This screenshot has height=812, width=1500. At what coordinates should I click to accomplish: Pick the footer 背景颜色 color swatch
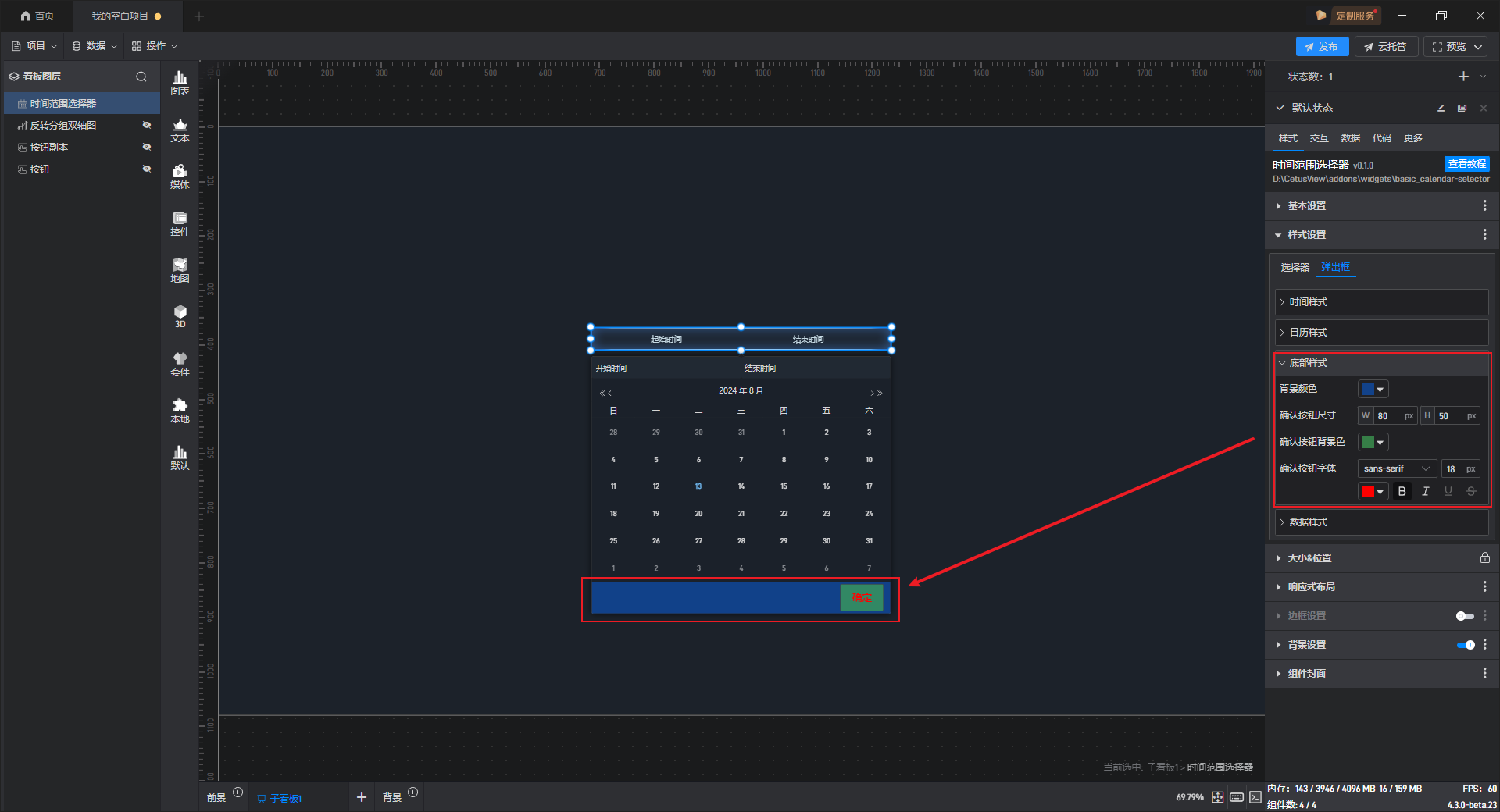(1373, 390)
